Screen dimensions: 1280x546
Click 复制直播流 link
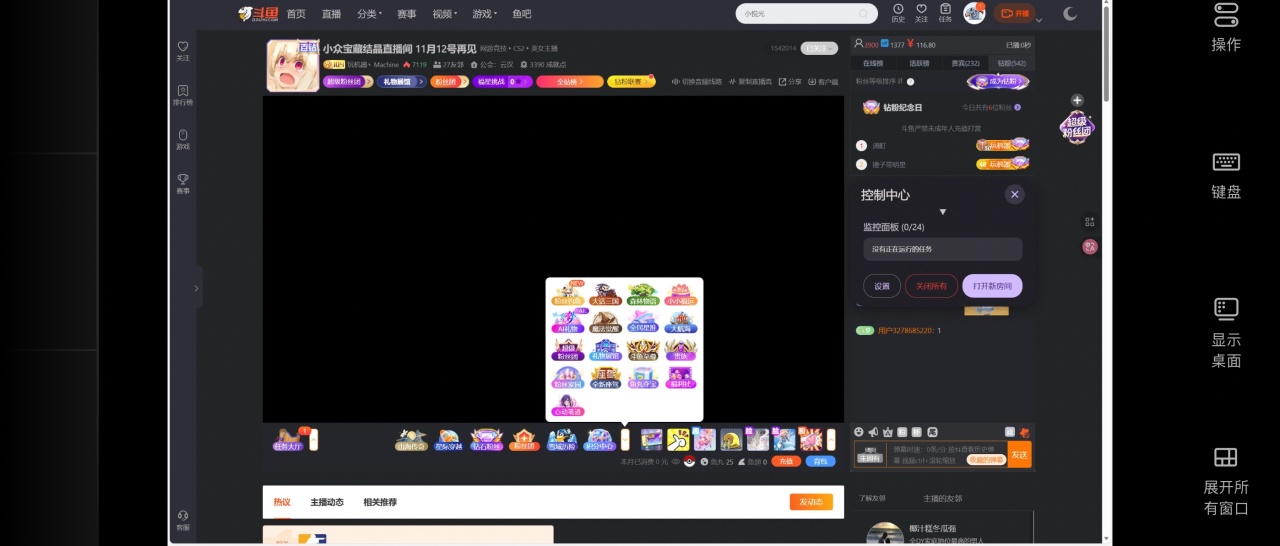tap(750, 82)
